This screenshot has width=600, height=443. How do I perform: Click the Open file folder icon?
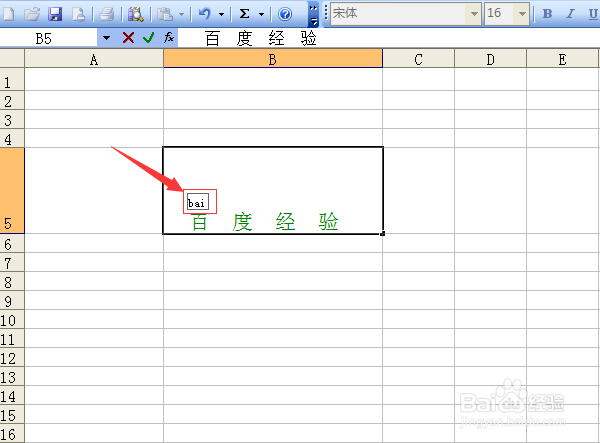(32, 14)
